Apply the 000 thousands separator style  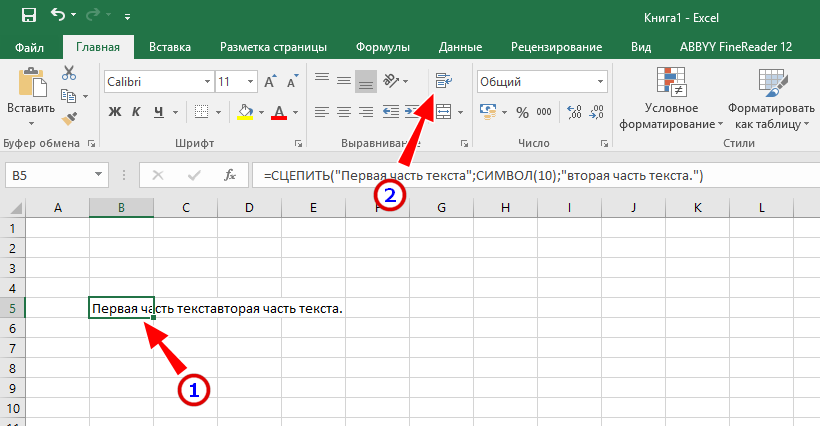coord(544,112)
